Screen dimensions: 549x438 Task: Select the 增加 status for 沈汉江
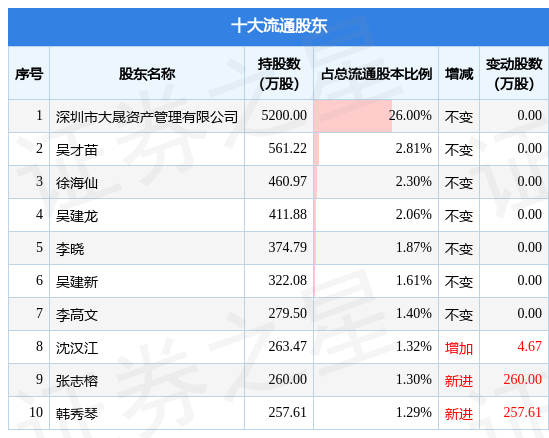pyautogui.click(x=459, y=348)
